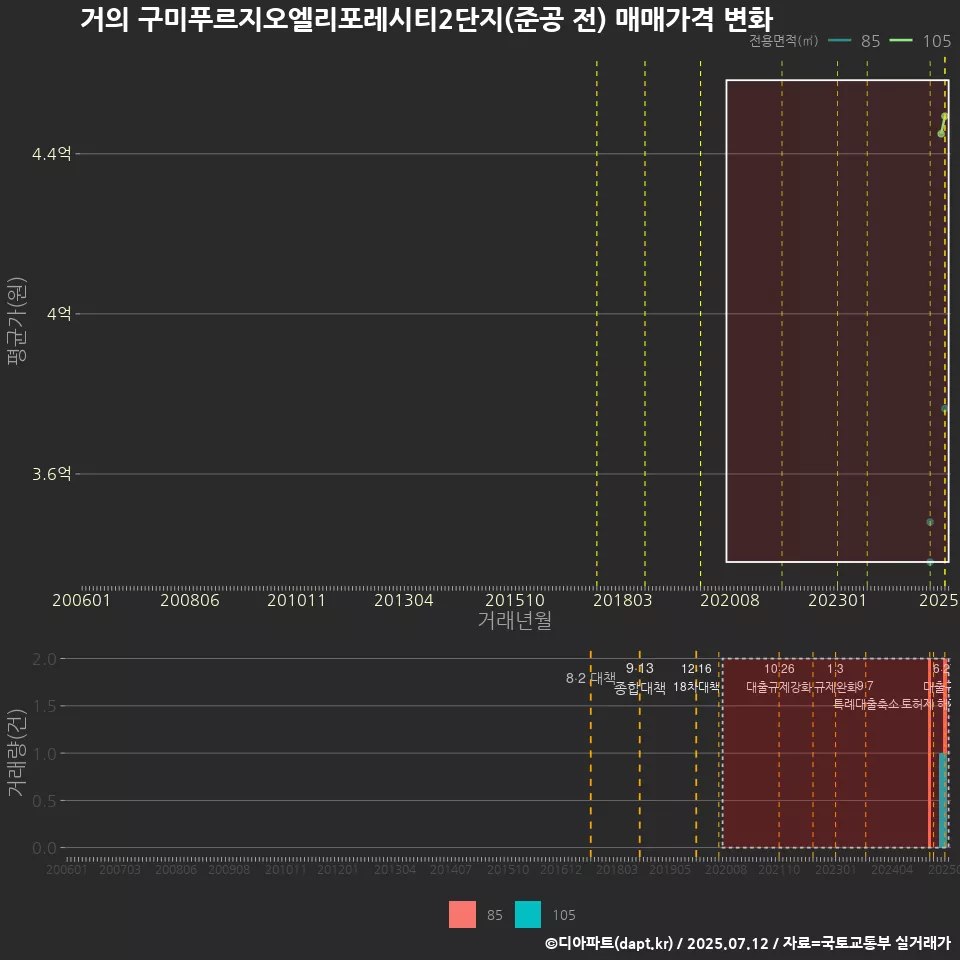Image resolution: width=960 pixels, height=960 pixels.
Task: Click the 85 line sample in top legend
Action: click(839, 41)
